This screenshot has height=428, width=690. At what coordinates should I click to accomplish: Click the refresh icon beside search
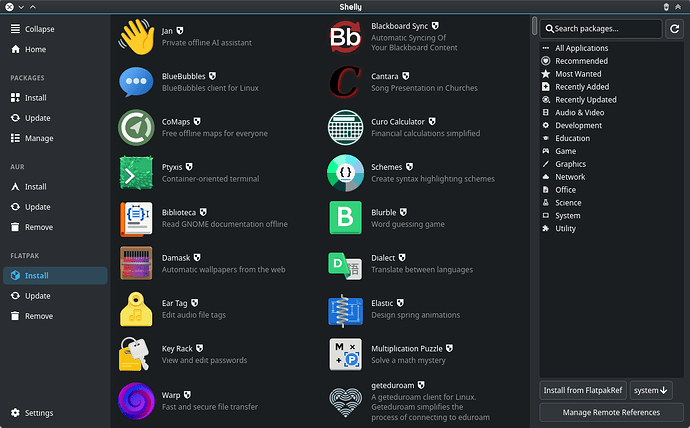[x=675, y=29]
